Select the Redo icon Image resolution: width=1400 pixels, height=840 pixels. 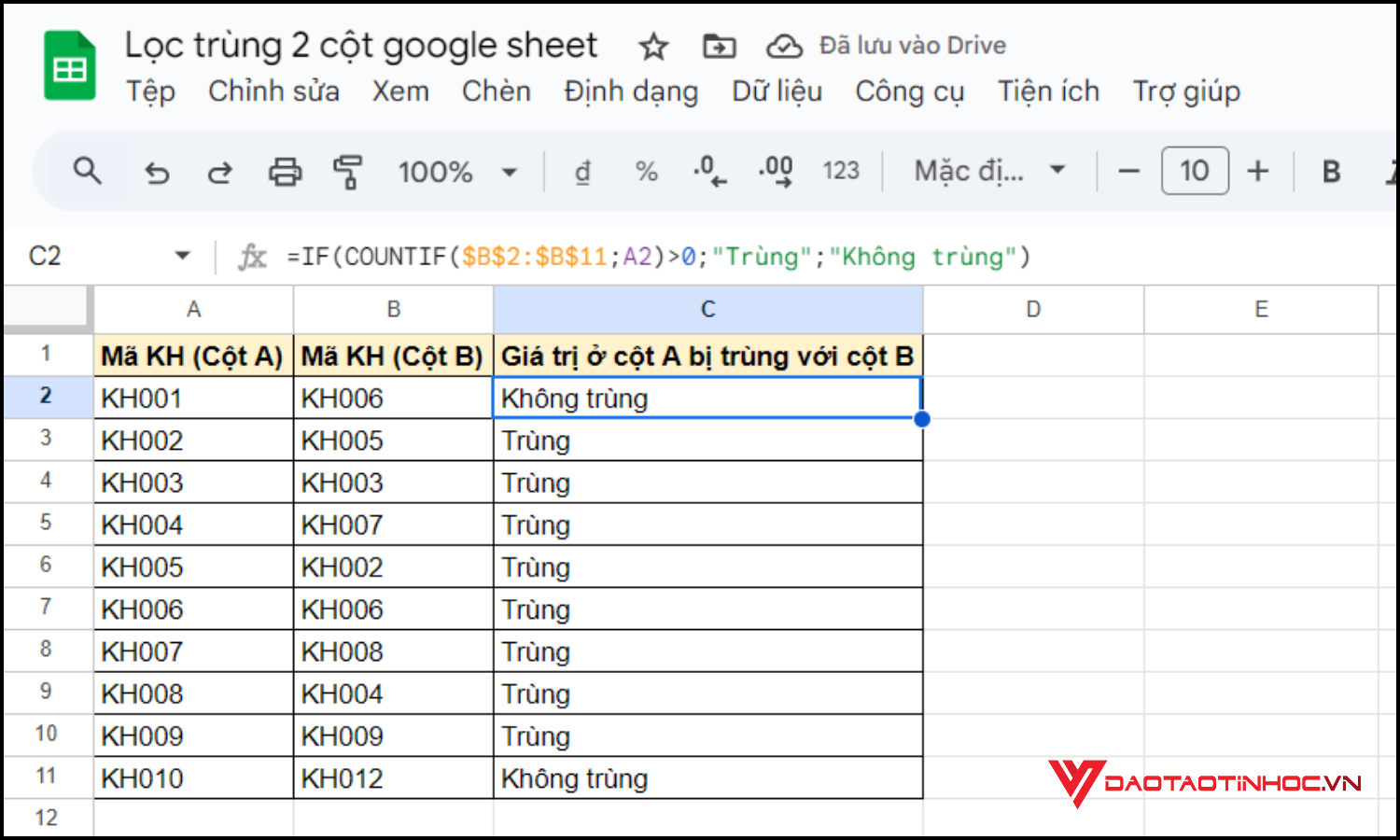click(x=220, y=171)
